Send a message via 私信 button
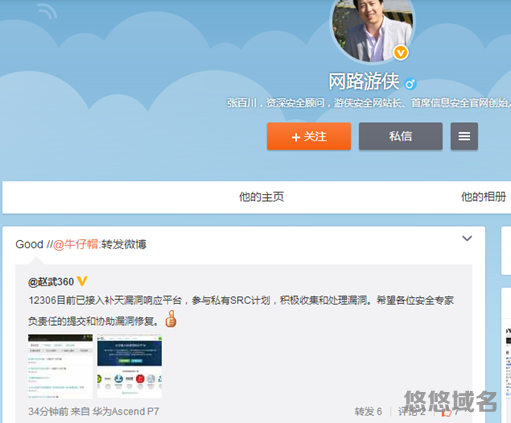 click(401, 136)
